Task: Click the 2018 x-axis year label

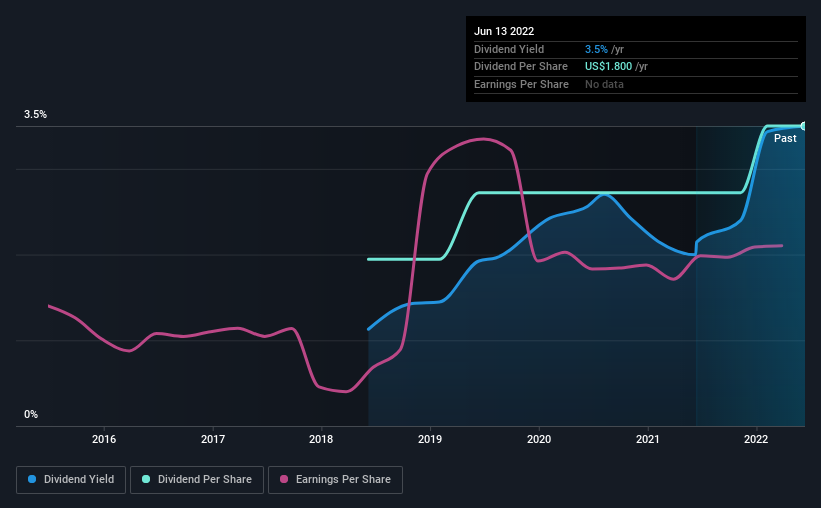Action: [x=321, y=439]
